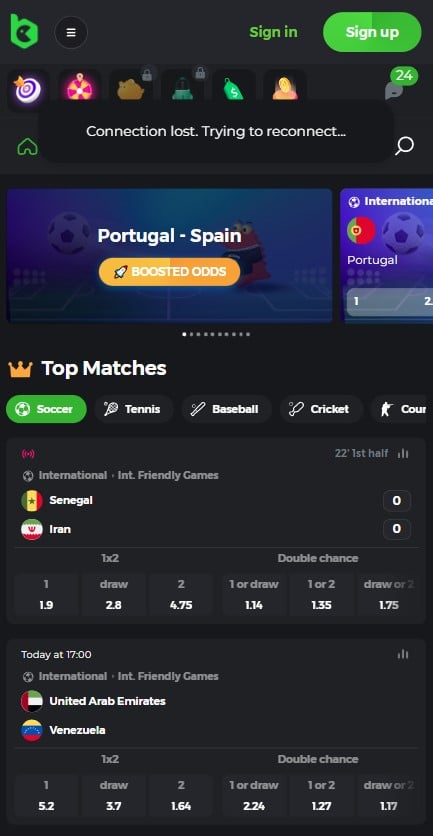433x836 pixels.
Task: Switch to the Cricket tab
Action: 322,409
